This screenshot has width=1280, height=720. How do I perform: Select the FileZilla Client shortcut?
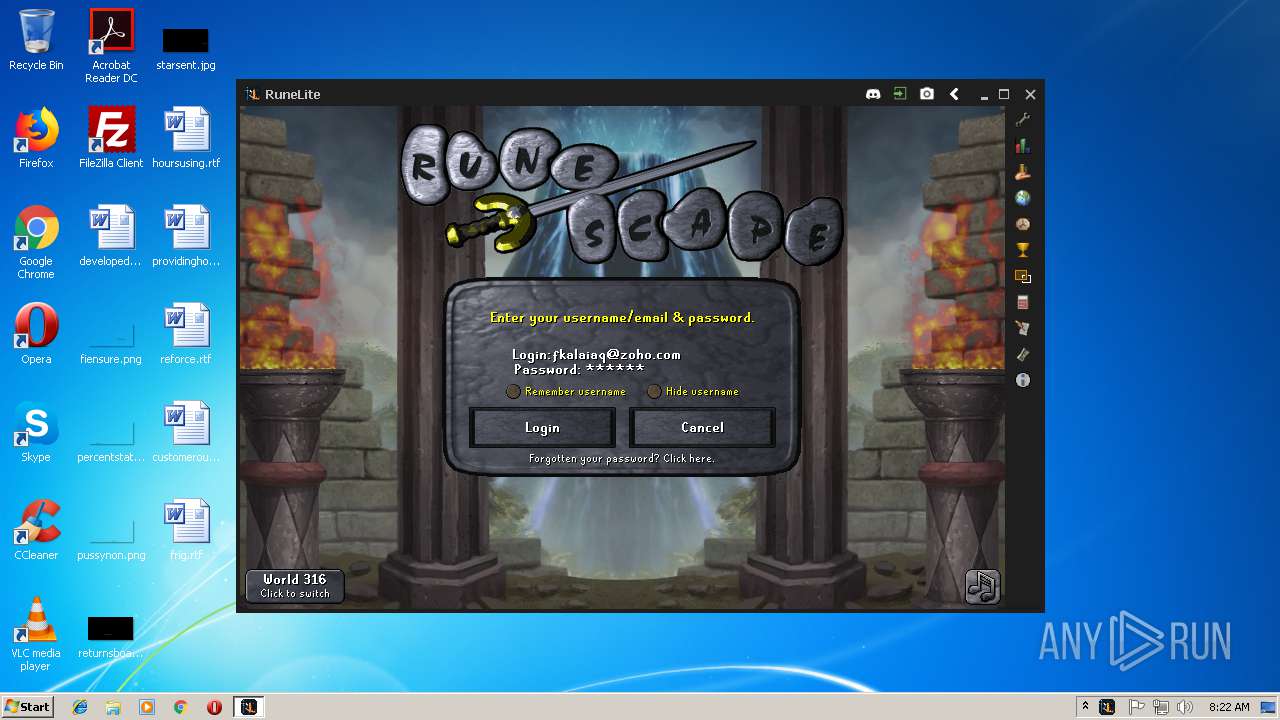click(x=111, y=138)
